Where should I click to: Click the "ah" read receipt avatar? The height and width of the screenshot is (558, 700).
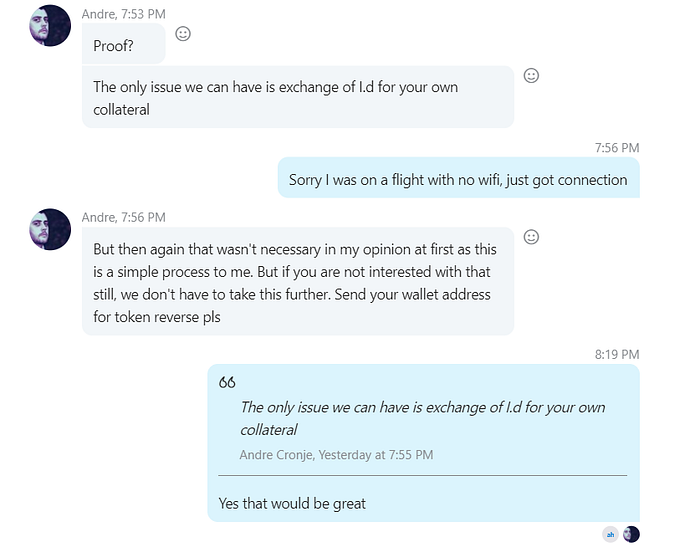point(610,534)
